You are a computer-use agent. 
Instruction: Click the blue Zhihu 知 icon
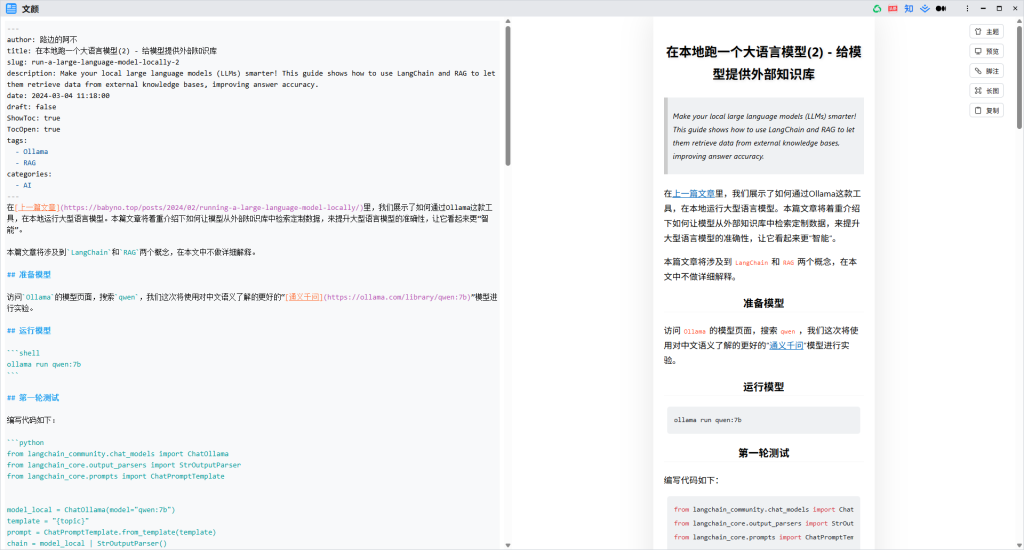tap(908, 8)
